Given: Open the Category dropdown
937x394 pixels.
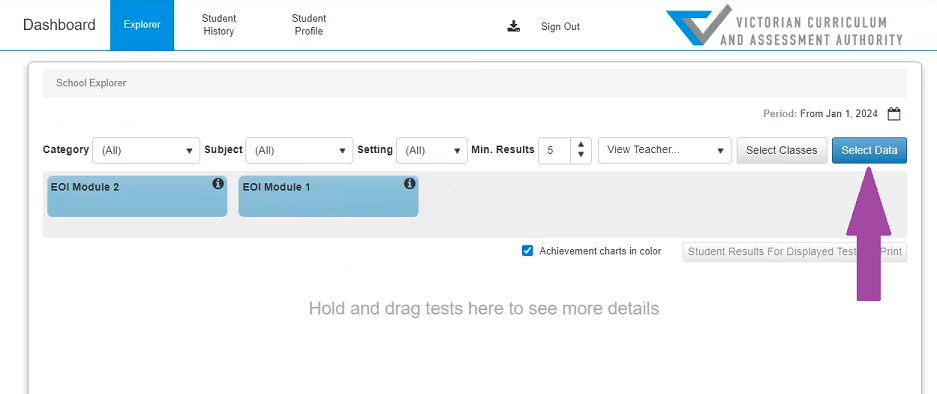Looking at the screenshot, I should [x=146, y=151].
